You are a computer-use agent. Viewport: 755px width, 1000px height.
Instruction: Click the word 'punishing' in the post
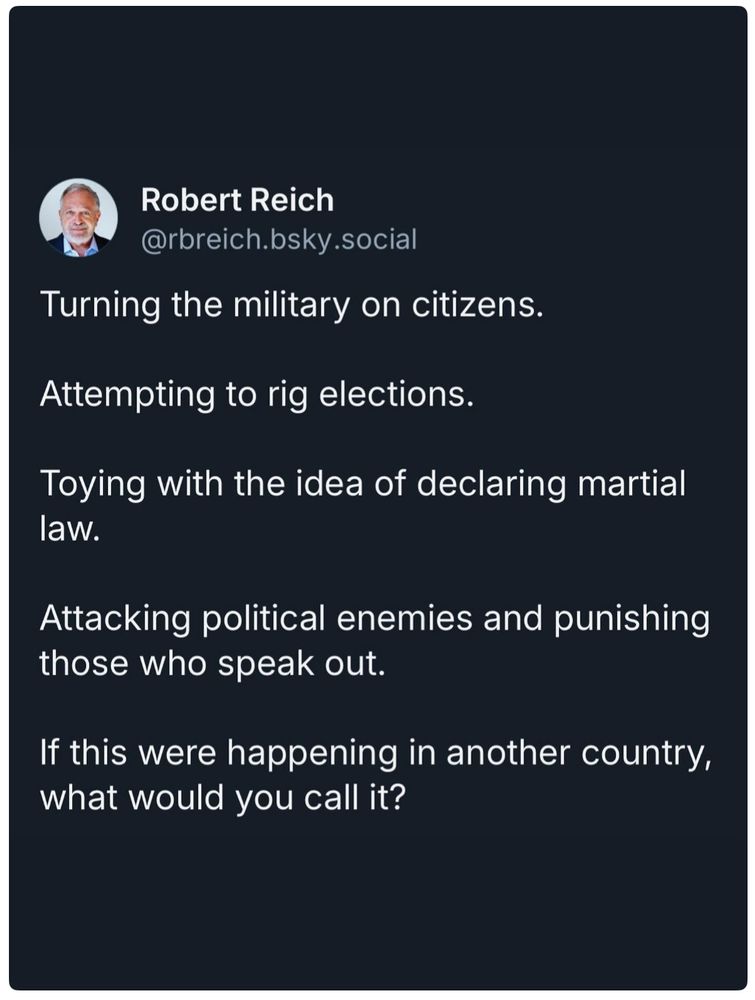point(631,620)
